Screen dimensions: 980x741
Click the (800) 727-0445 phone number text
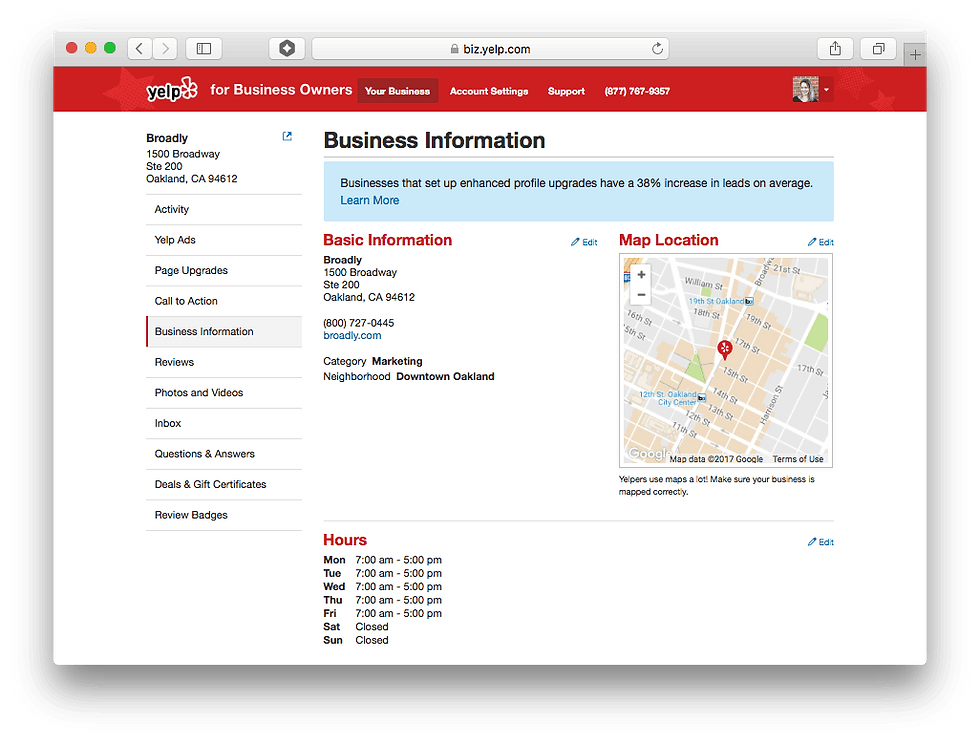359,323
